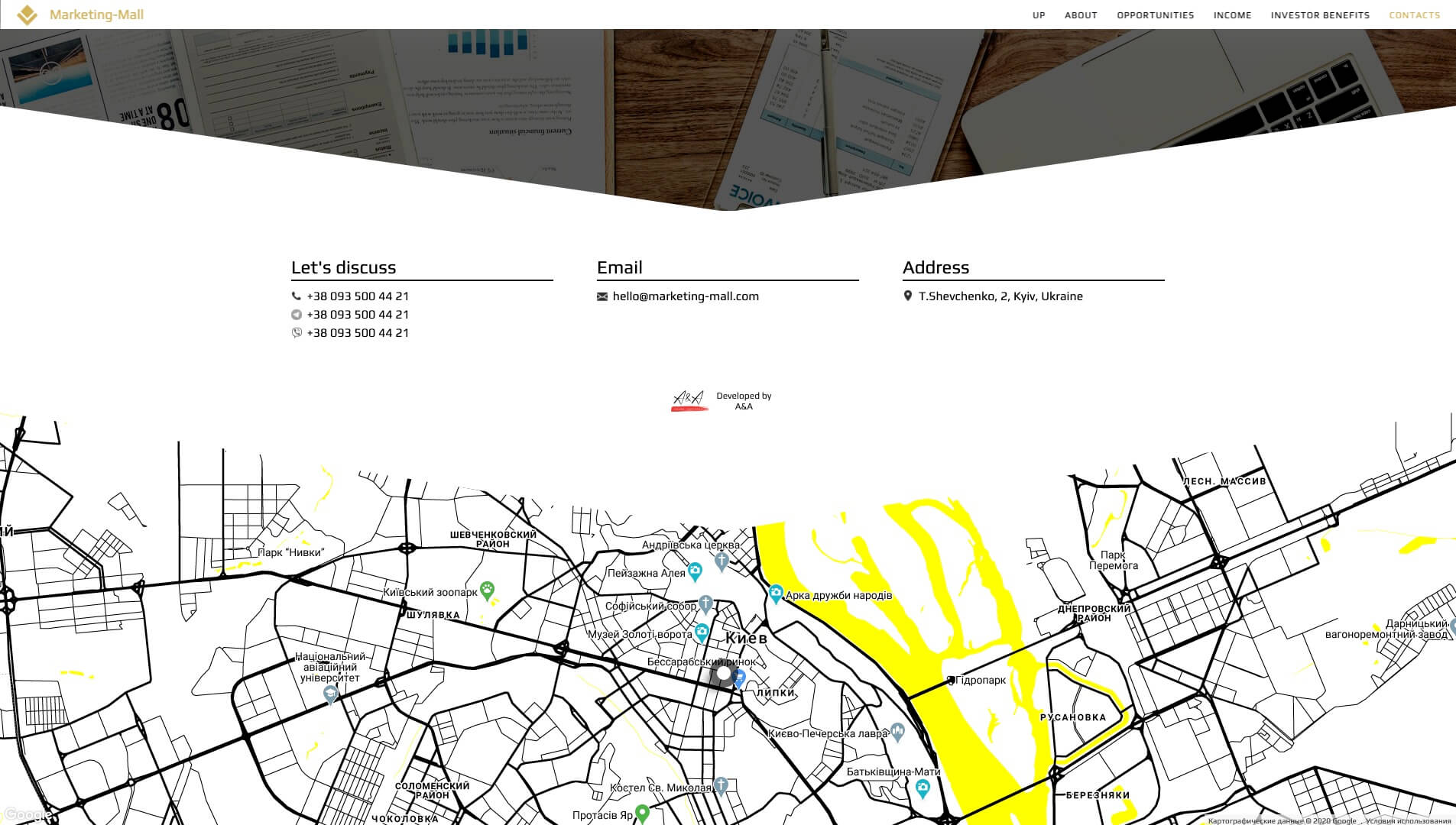
Task: Click the СОЛОМЕНСКИЙ РАЙОН map label
Action: [432, 791]
